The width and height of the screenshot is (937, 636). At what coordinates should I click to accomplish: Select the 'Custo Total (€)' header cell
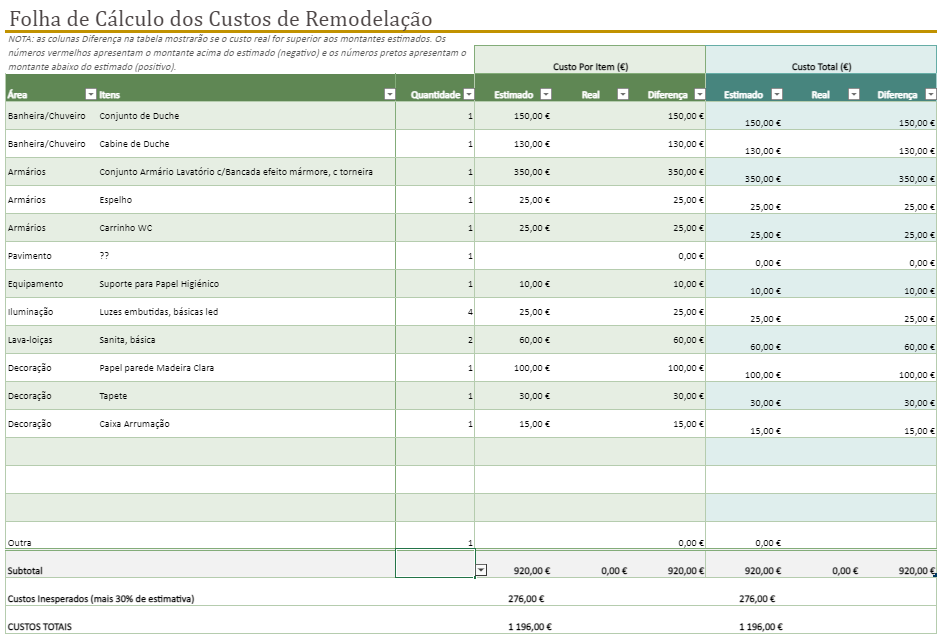tap(821, 60)
